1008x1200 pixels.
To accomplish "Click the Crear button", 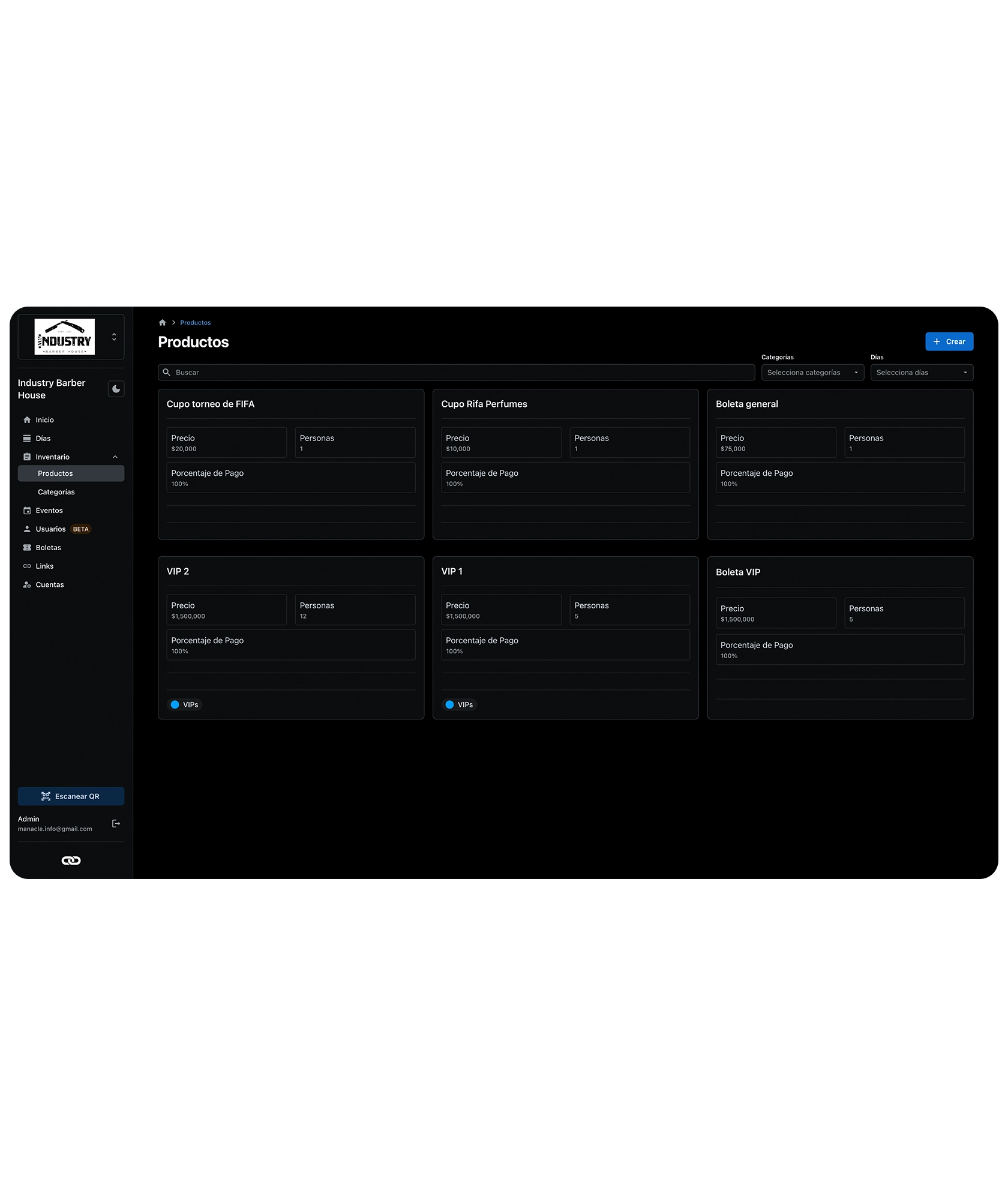I will coord(949,341).
